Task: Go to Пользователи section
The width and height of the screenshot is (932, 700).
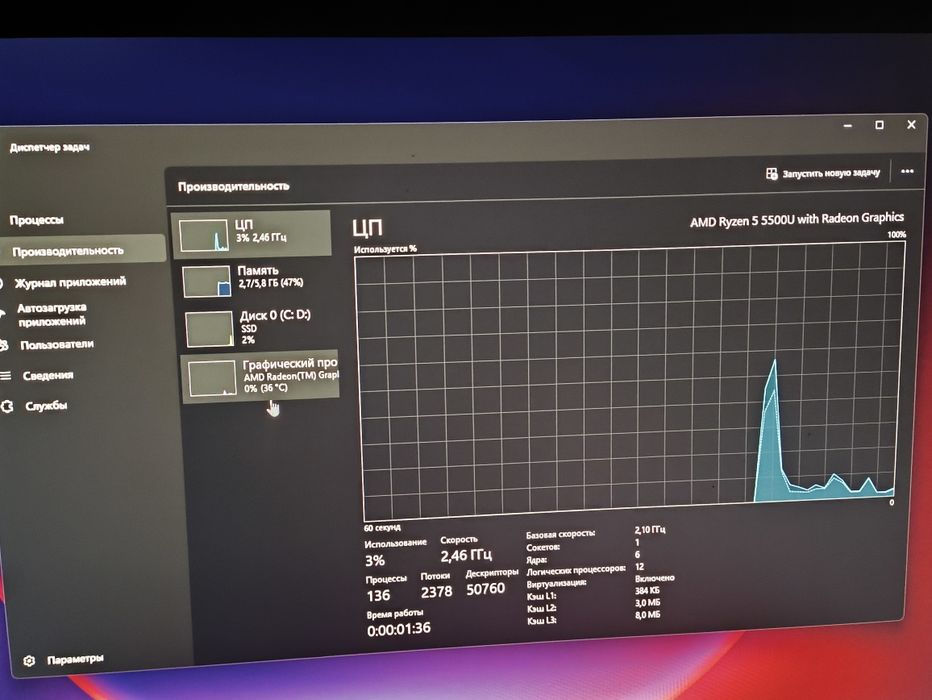Action: [x=57, y=345]
